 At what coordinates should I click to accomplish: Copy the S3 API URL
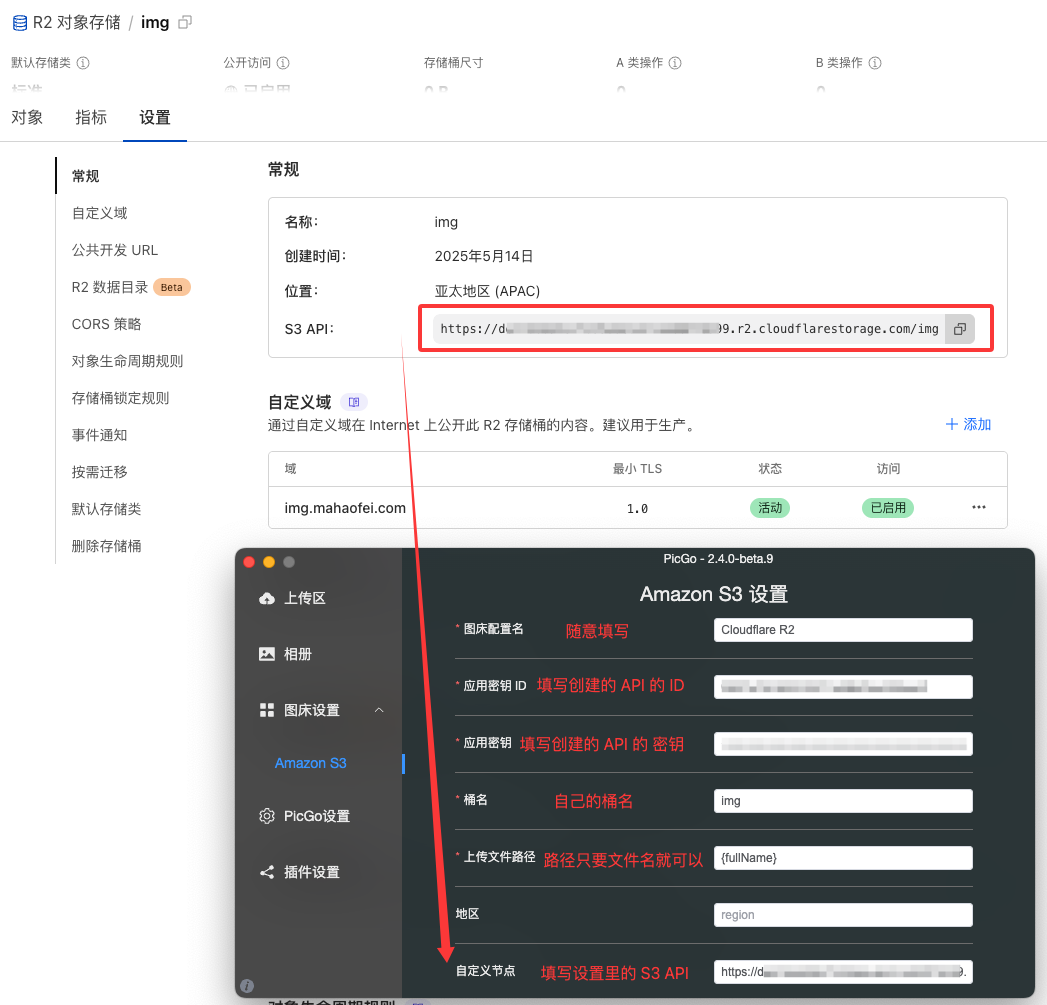pyautogui.click(x=960, y=329)
